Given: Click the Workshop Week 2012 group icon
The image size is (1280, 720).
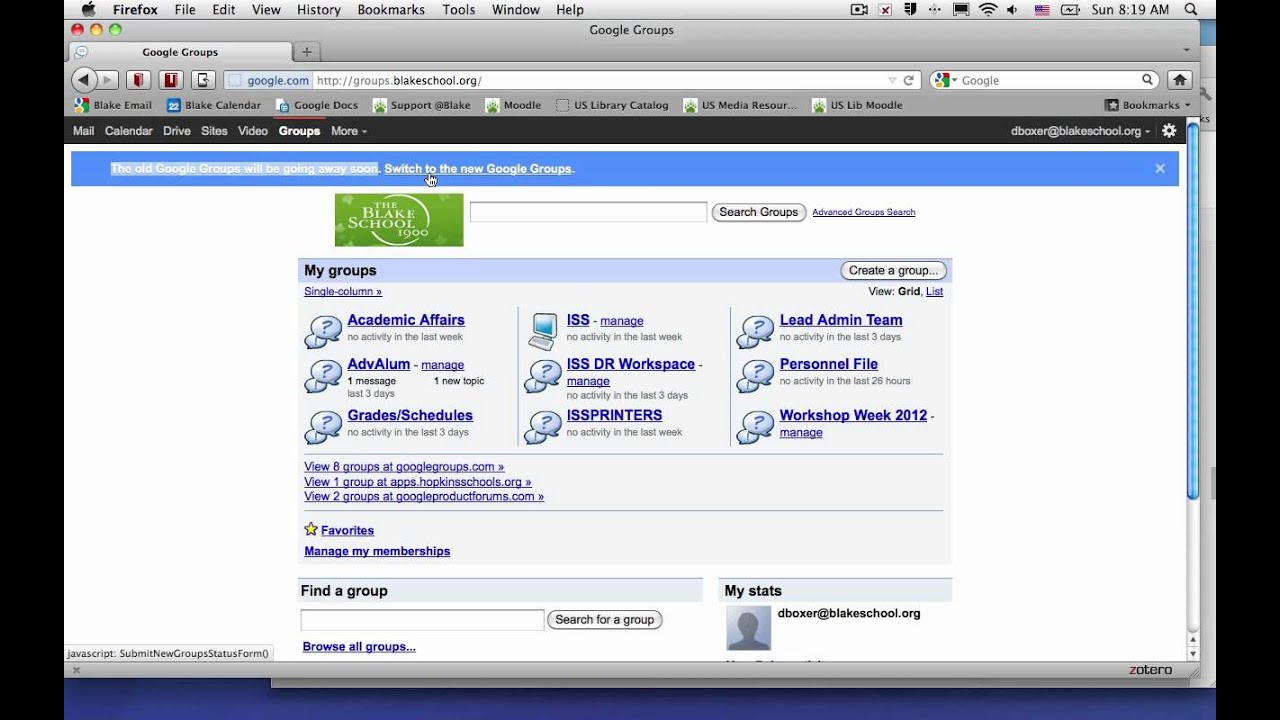Looking at the screenshot, I should pyautogui.click(x=755, y=426).
